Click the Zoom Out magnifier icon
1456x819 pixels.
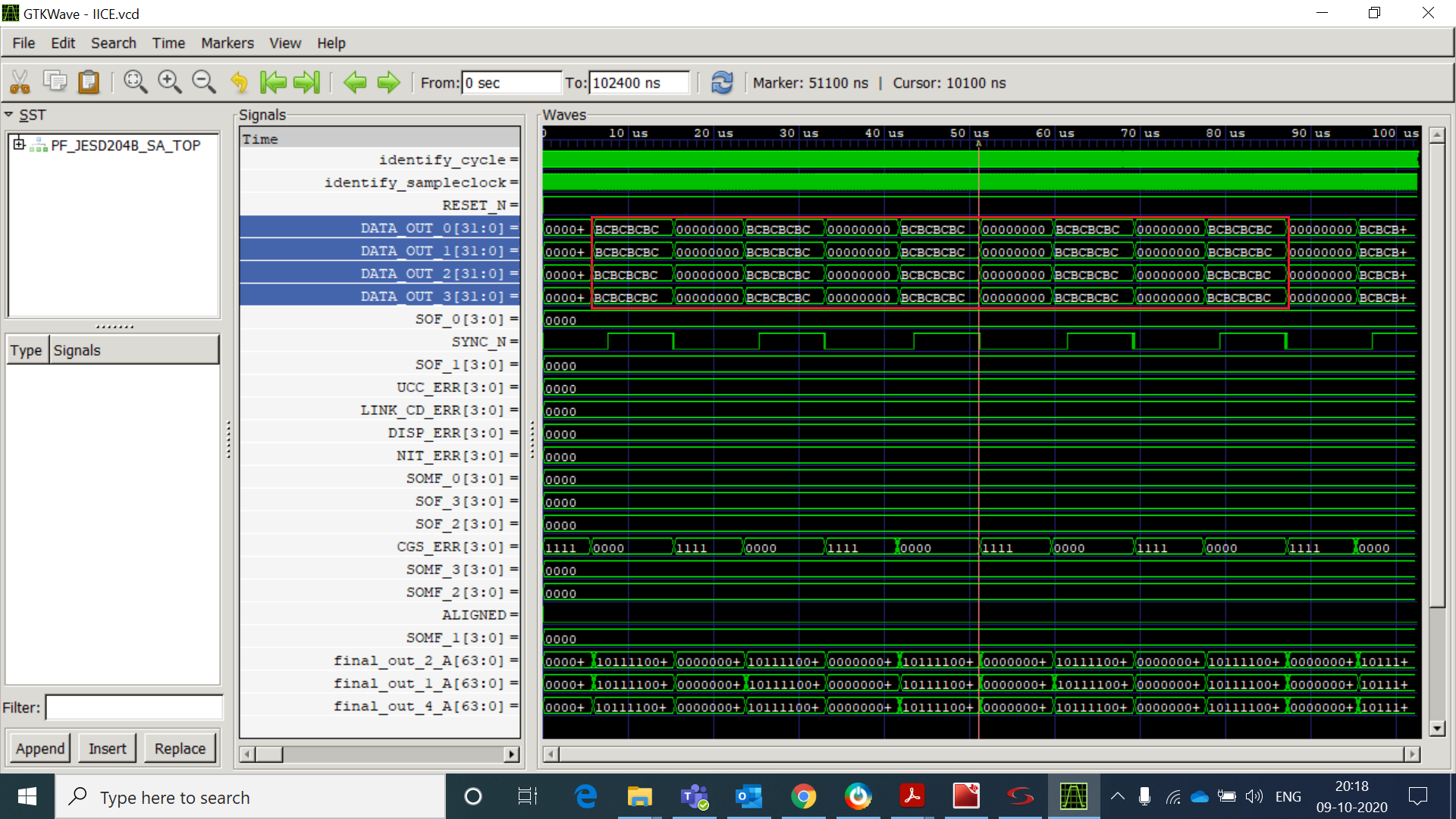(203, 82)
